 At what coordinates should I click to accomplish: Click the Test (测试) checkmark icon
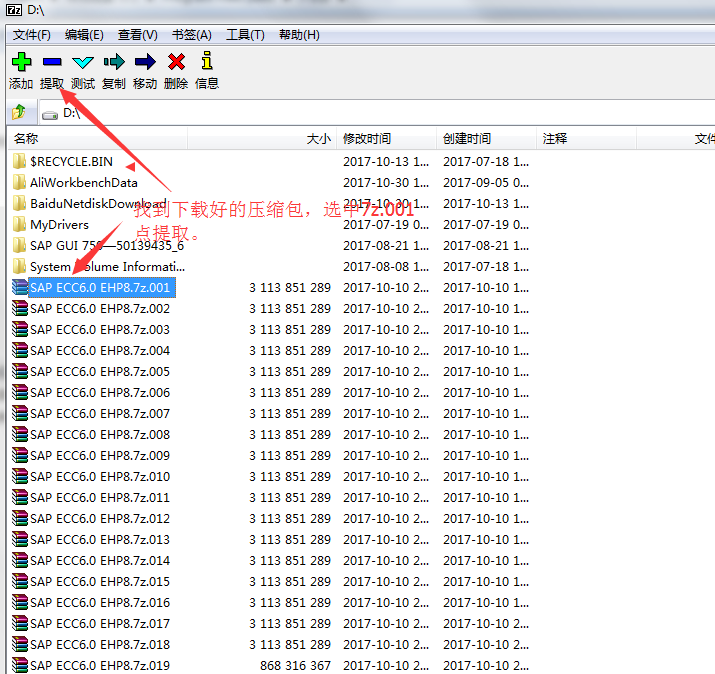pyautogui.click(x=83, y=62)
